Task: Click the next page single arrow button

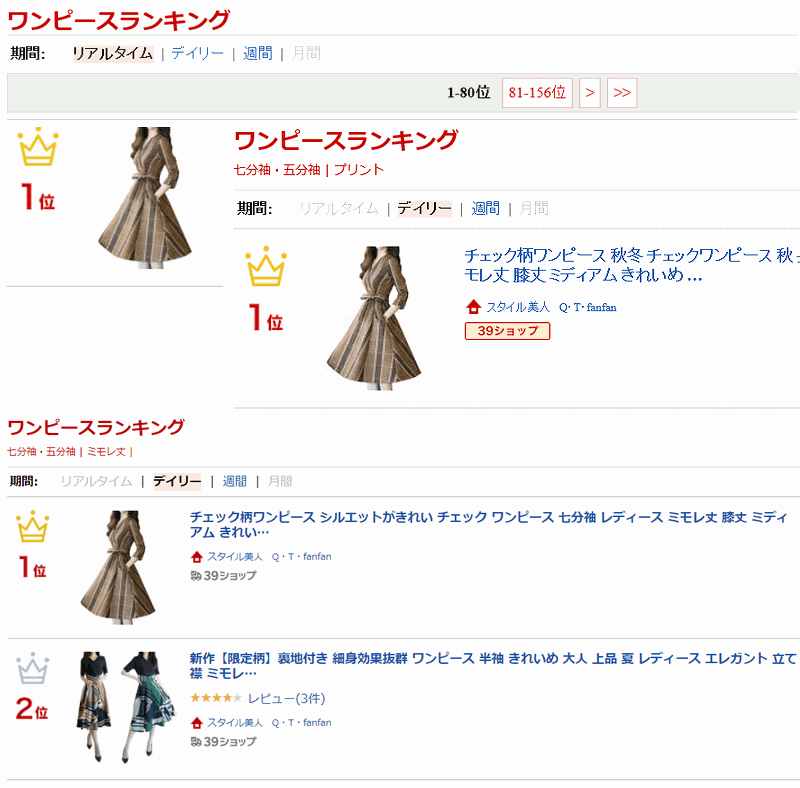Action: point(590,93)
